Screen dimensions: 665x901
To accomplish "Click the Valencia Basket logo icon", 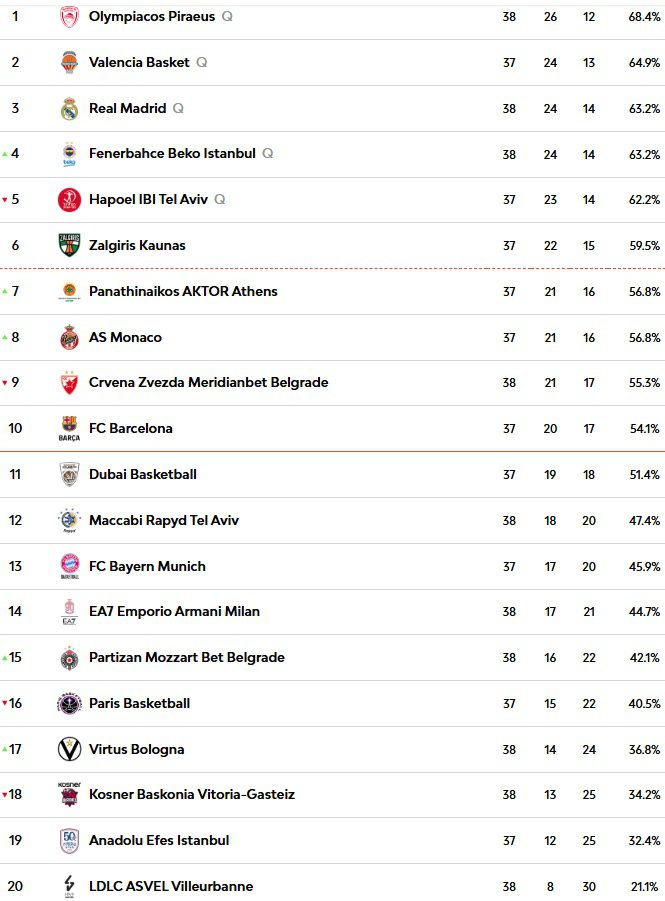I will pyautogui.click(x=69, y=62).
